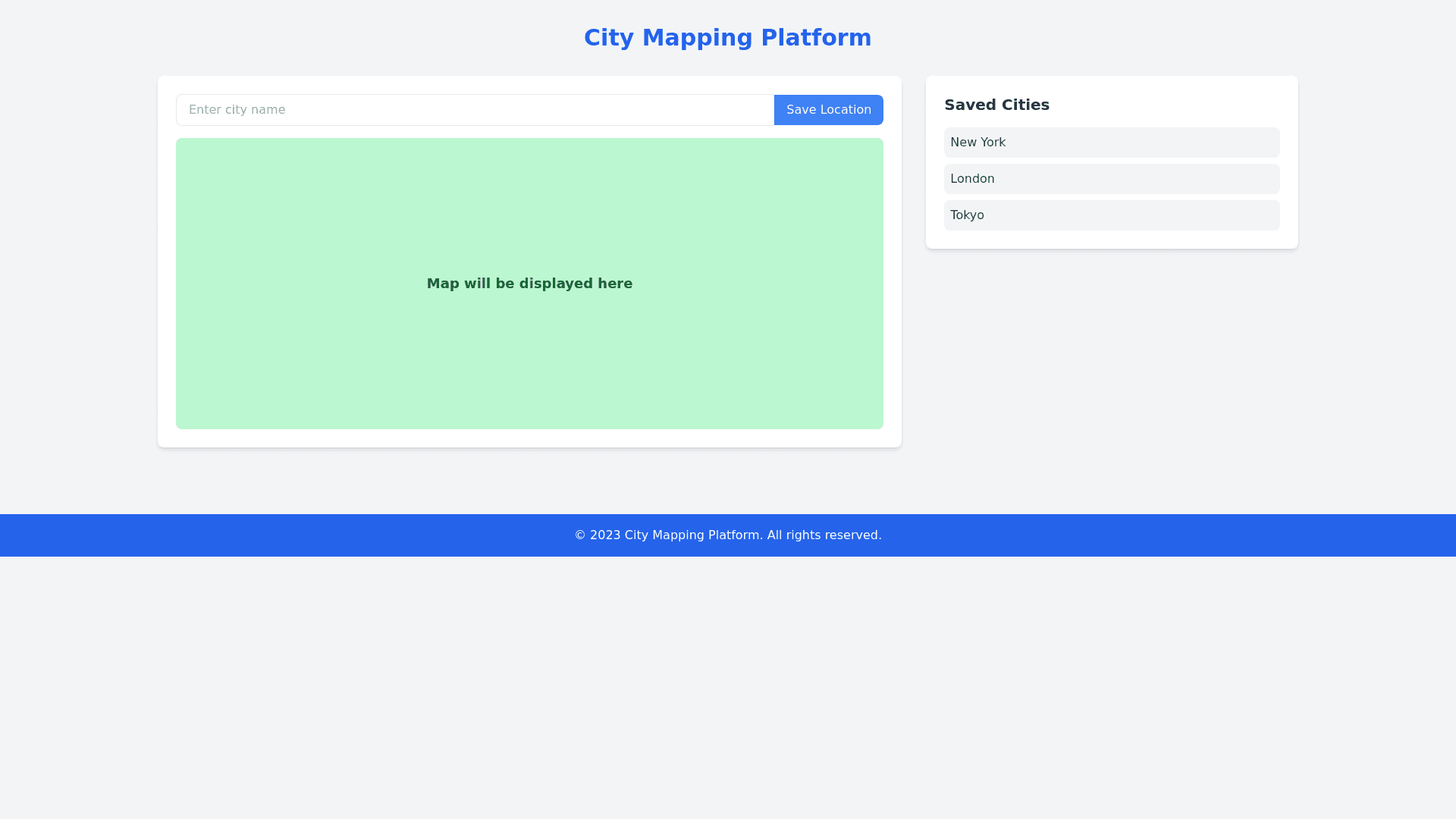Click '2023' in the footer
The image size is (1456, 819).
(x=605, y=535)
